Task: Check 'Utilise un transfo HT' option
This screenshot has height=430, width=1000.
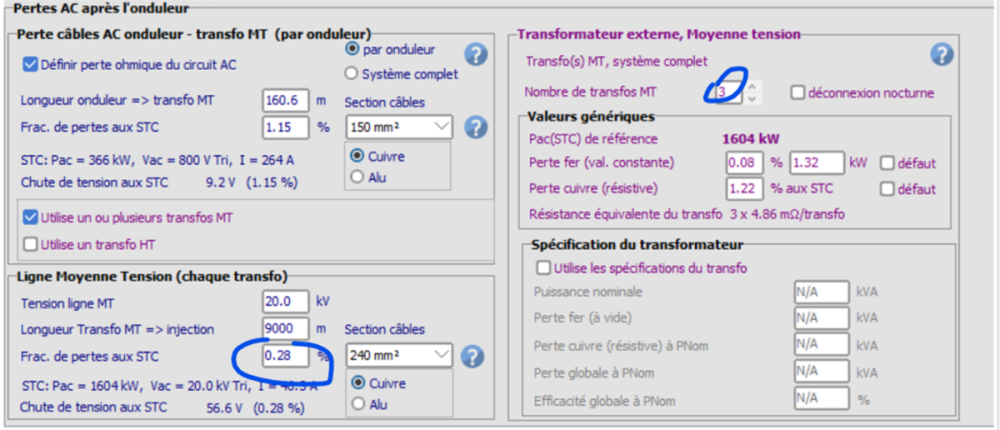Action: (x=30, y=244)
